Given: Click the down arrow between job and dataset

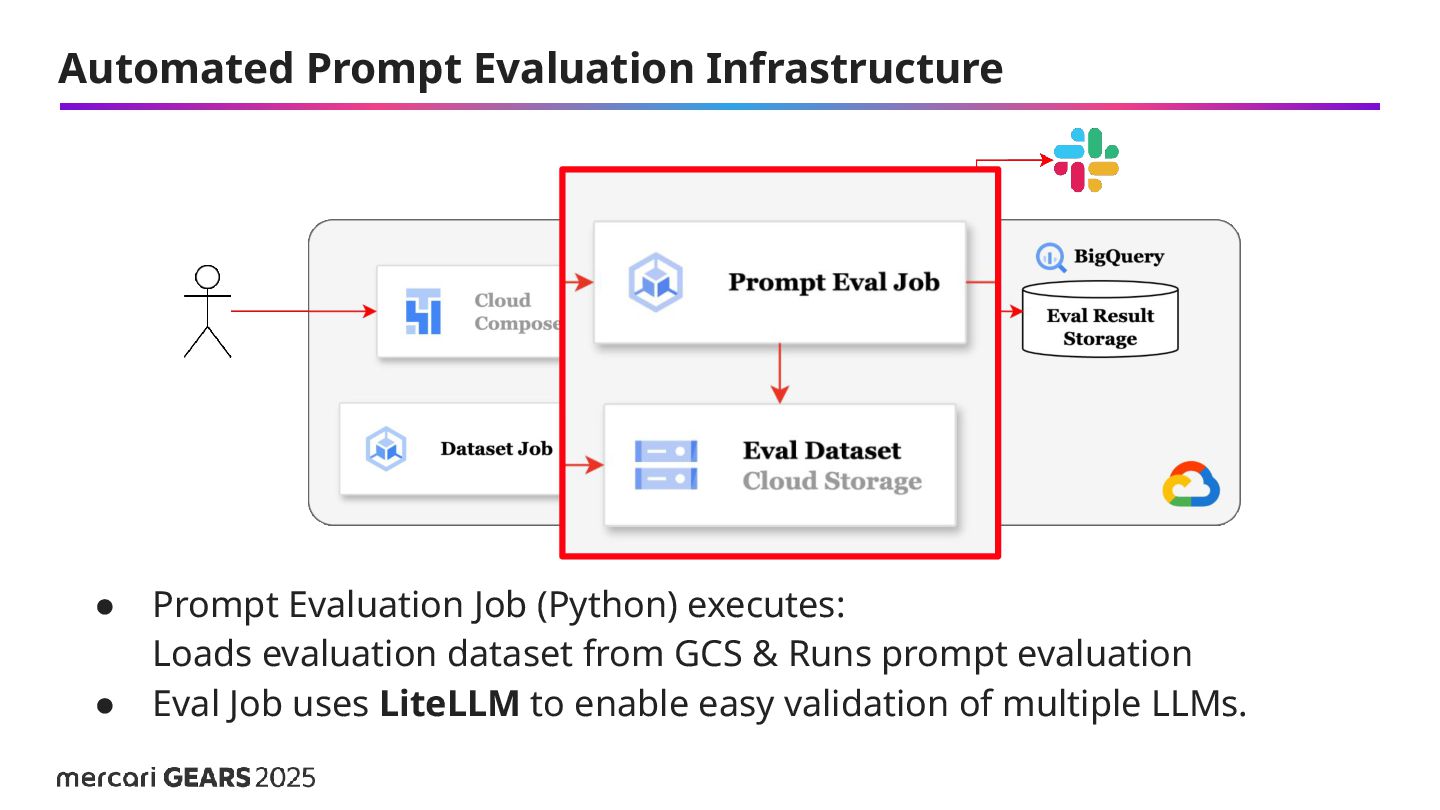Looking at the screenshot, I should pyautogui.click(x=780, y=373).
